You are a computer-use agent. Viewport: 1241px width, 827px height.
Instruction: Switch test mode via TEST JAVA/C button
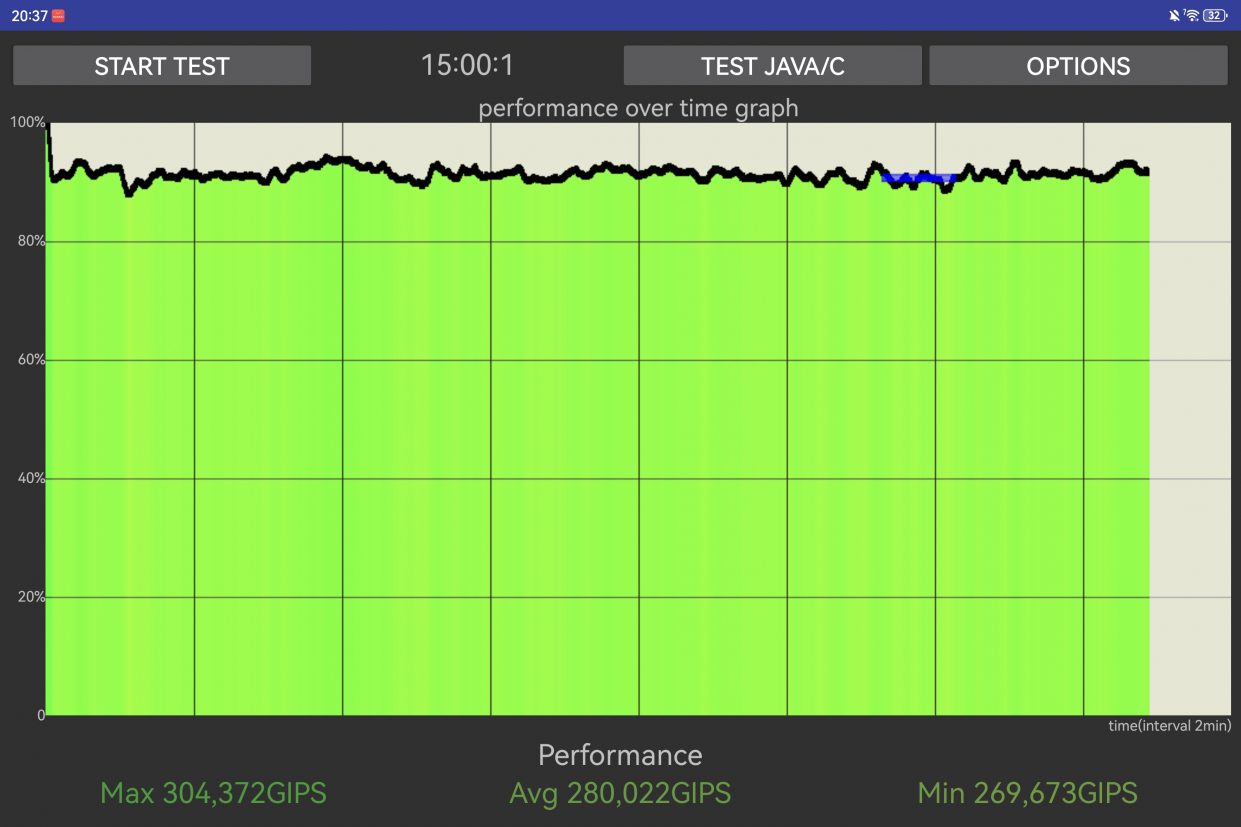click(x=773, y=66)
